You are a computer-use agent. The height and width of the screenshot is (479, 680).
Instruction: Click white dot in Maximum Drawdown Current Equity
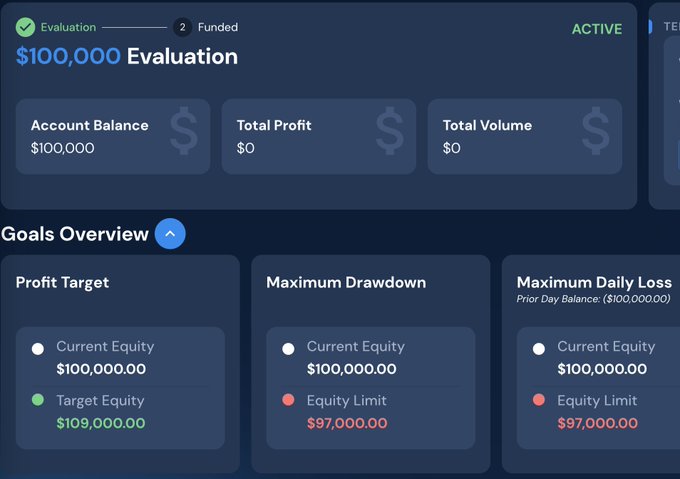[x=288, y=349]
